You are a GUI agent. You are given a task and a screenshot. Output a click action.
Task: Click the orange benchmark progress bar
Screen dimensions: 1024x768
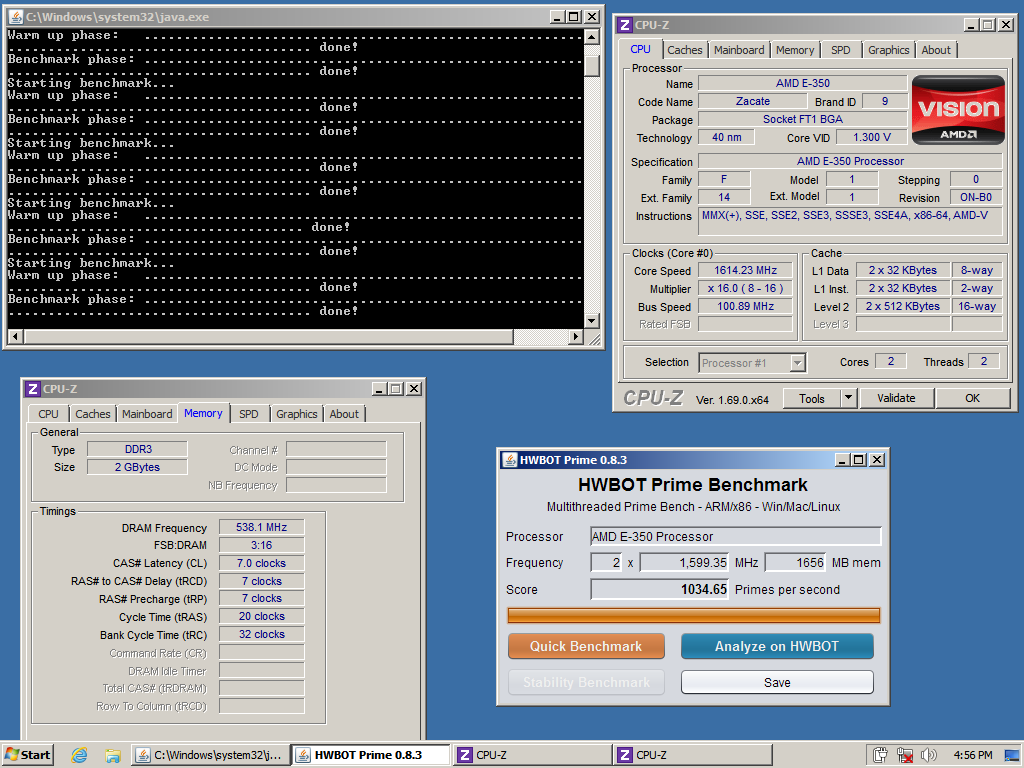693,616
